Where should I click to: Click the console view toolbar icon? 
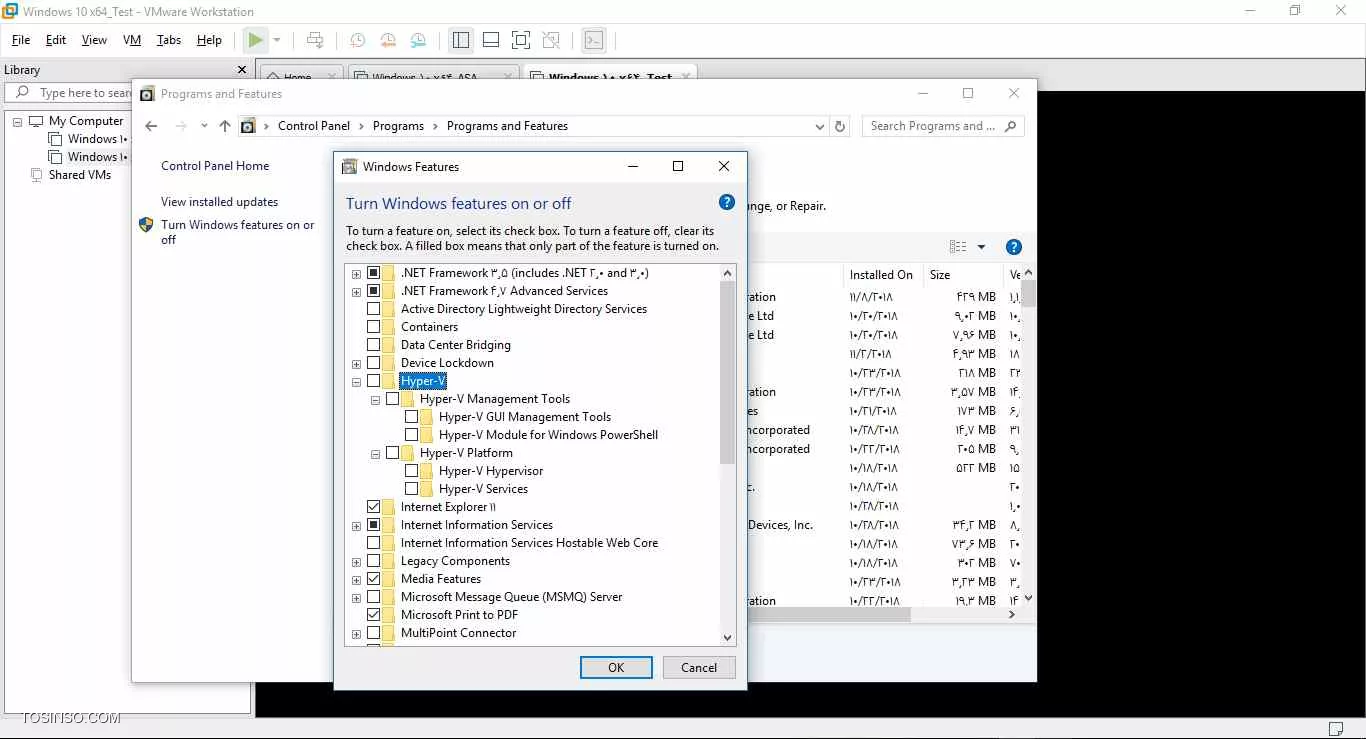pos(594,40)
